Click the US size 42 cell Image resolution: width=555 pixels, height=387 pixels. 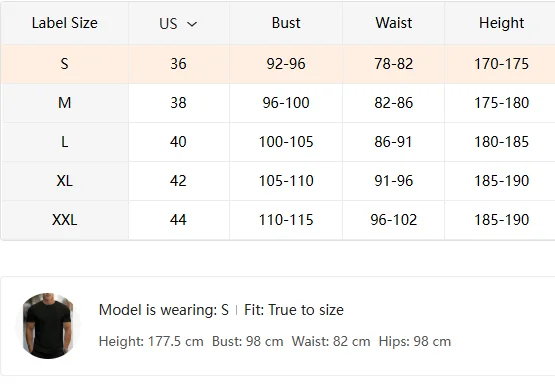click(x=178, y=181)
